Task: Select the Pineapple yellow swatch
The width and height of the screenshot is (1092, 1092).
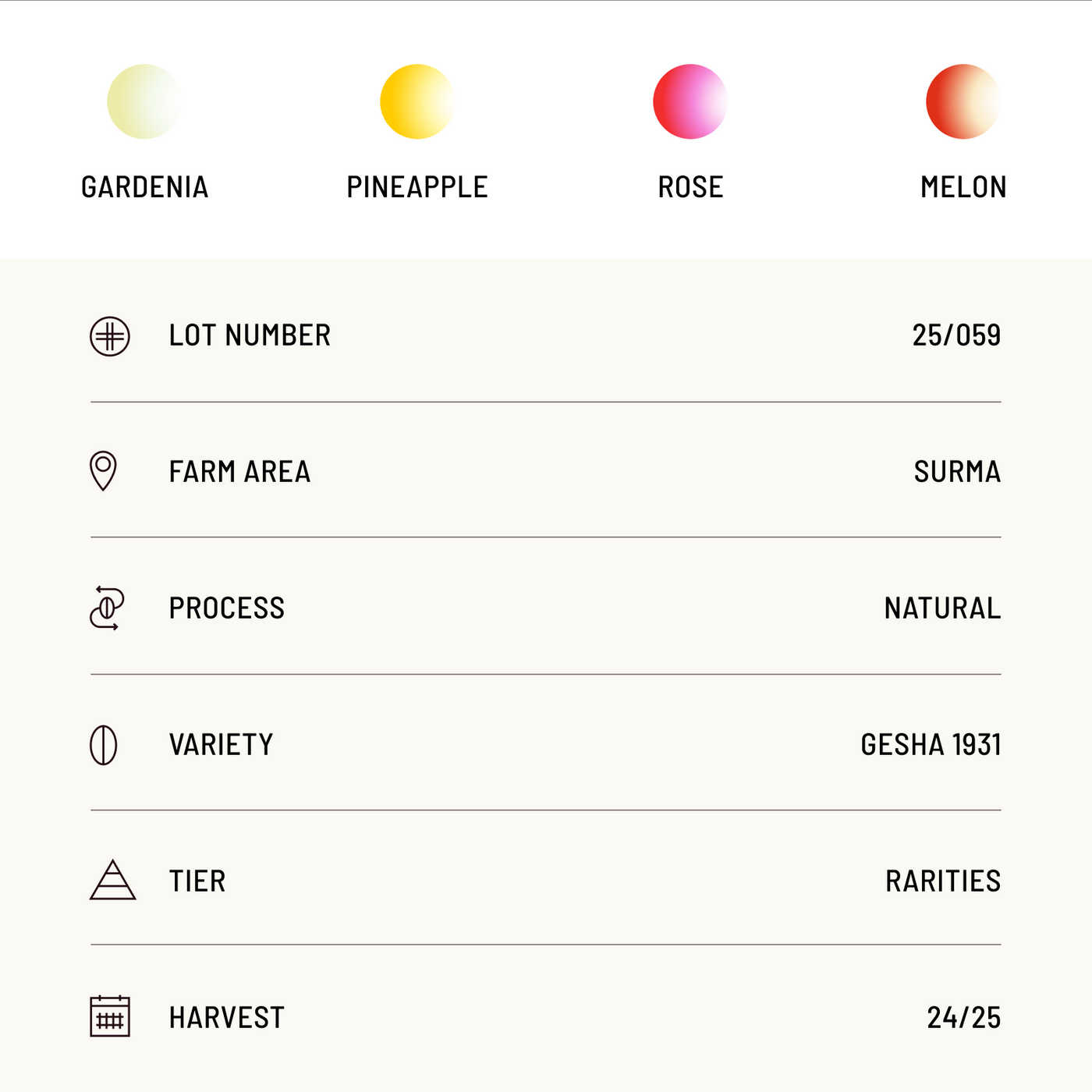Action: coord(417,101)
